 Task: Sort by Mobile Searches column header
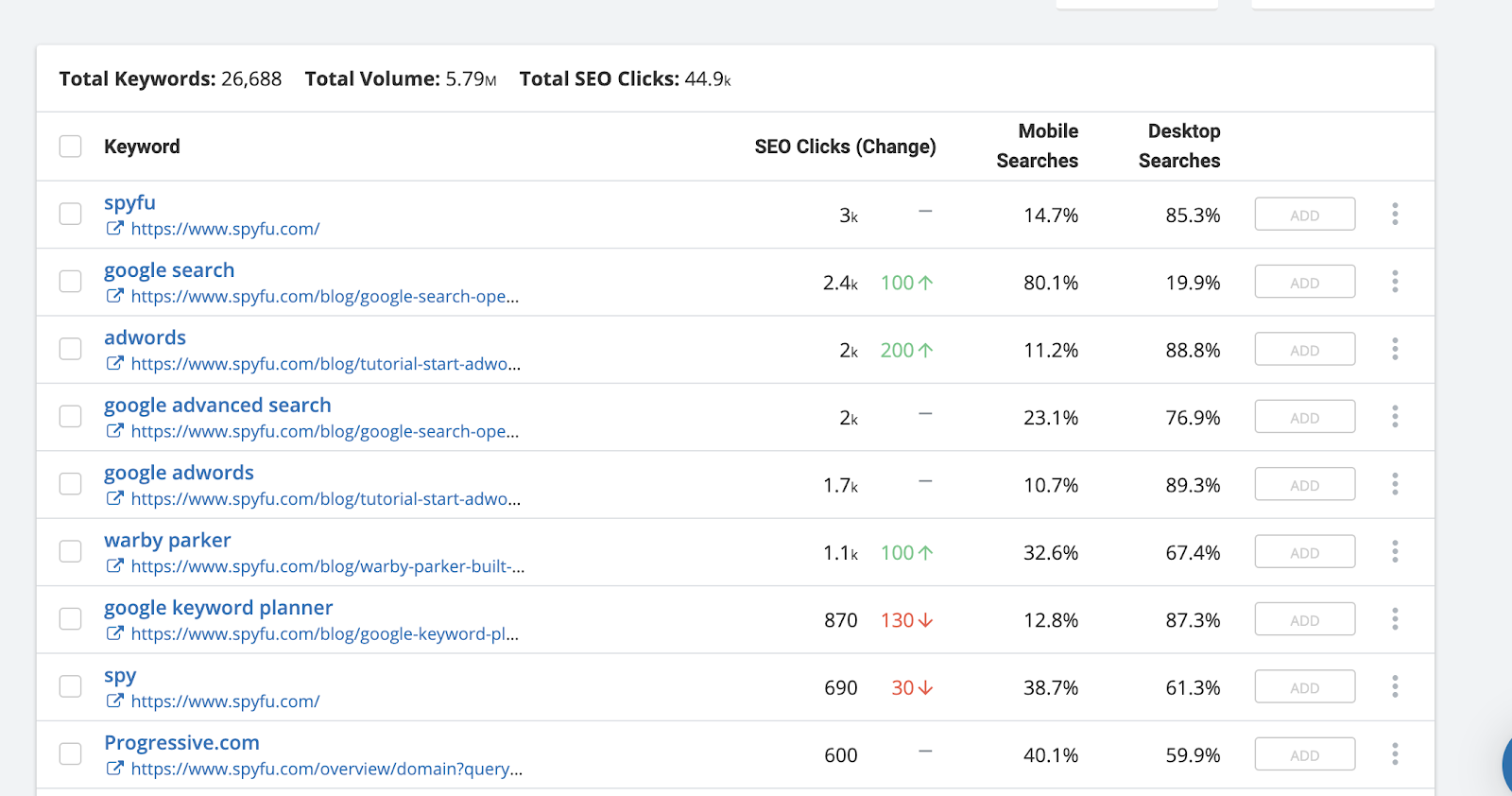(x=1038, y=146)
